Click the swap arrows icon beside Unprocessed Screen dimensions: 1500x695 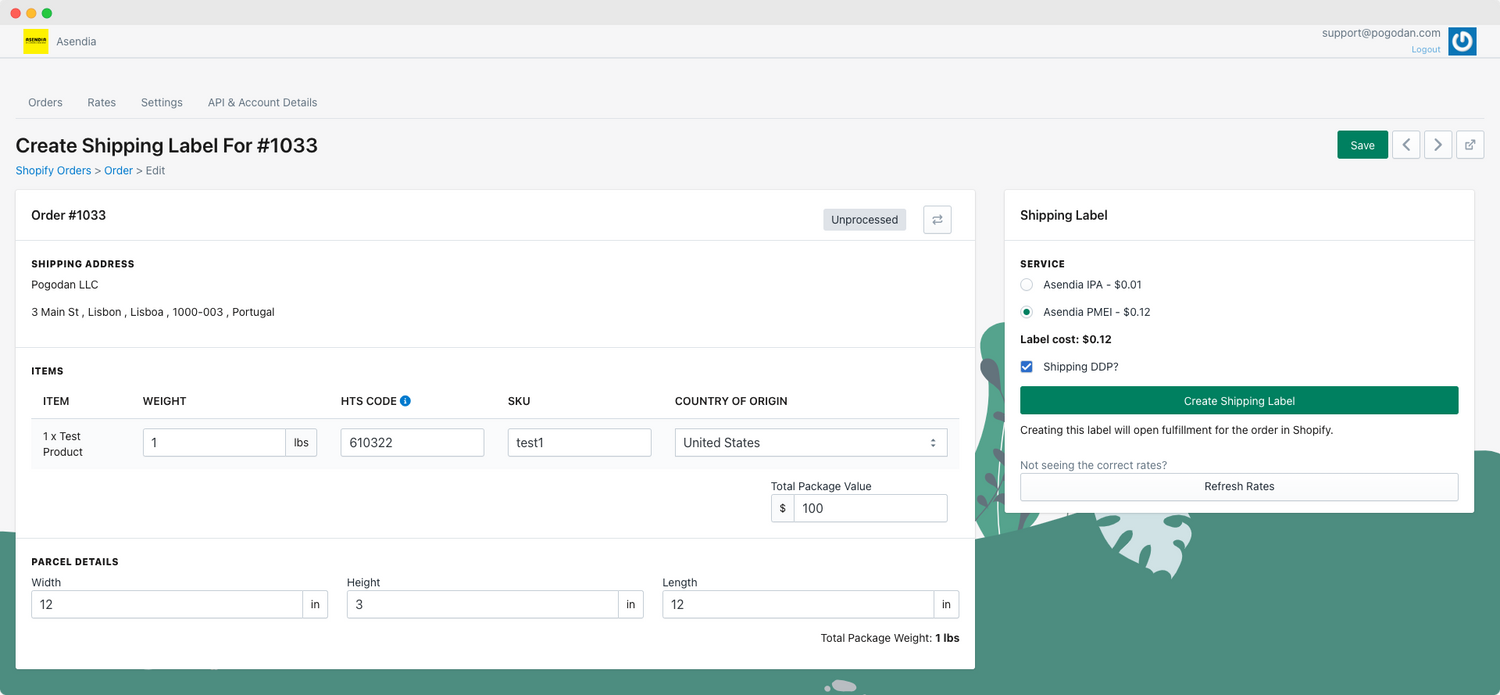(937, 220)
